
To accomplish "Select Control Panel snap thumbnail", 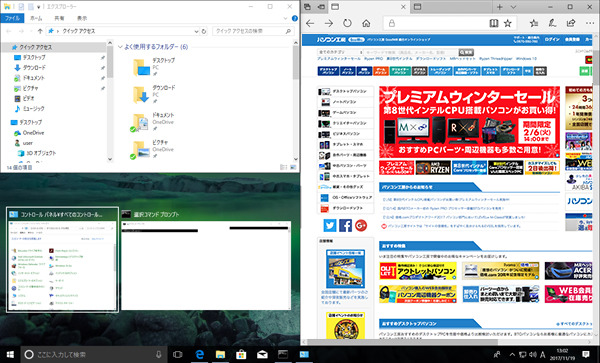I will 62,260.
